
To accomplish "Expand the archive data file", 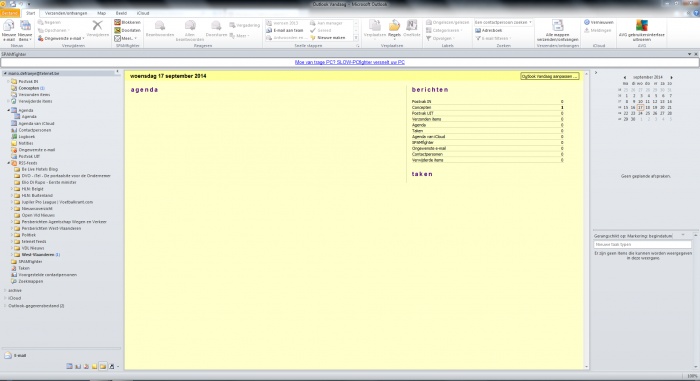I will click(5, 290).
